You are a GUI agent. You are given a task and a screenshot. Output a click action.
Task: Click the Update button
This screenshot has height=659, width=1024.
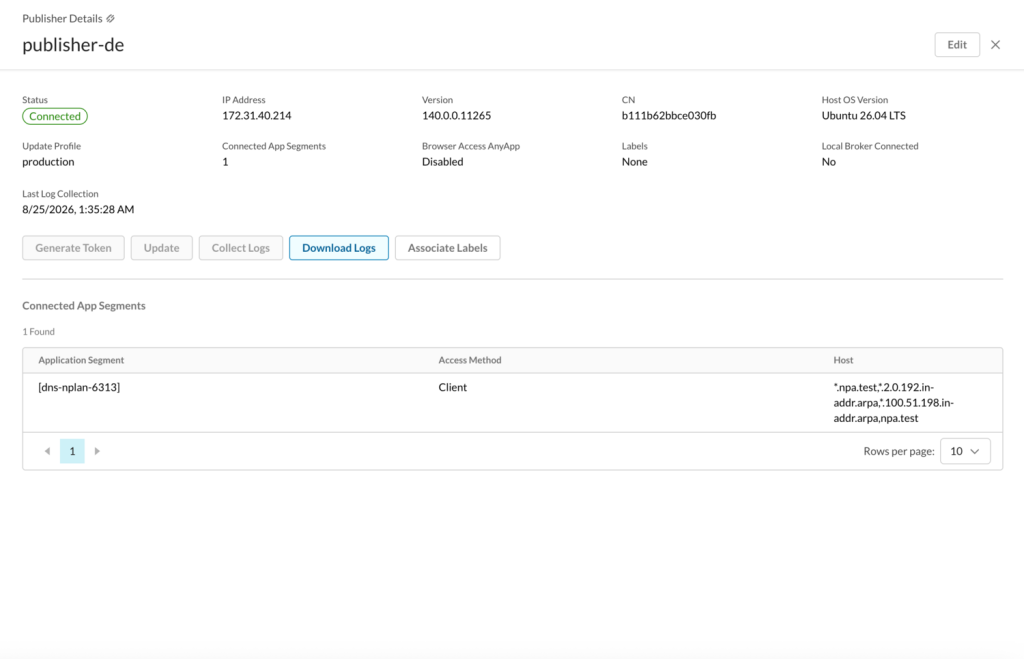tap(161, 248)
